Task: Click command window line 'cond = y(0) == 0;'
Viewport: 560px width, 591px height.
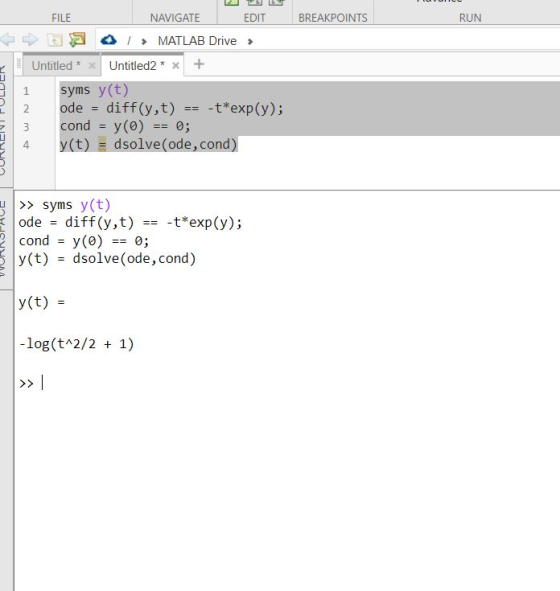Action: click(x=84, y=240)
